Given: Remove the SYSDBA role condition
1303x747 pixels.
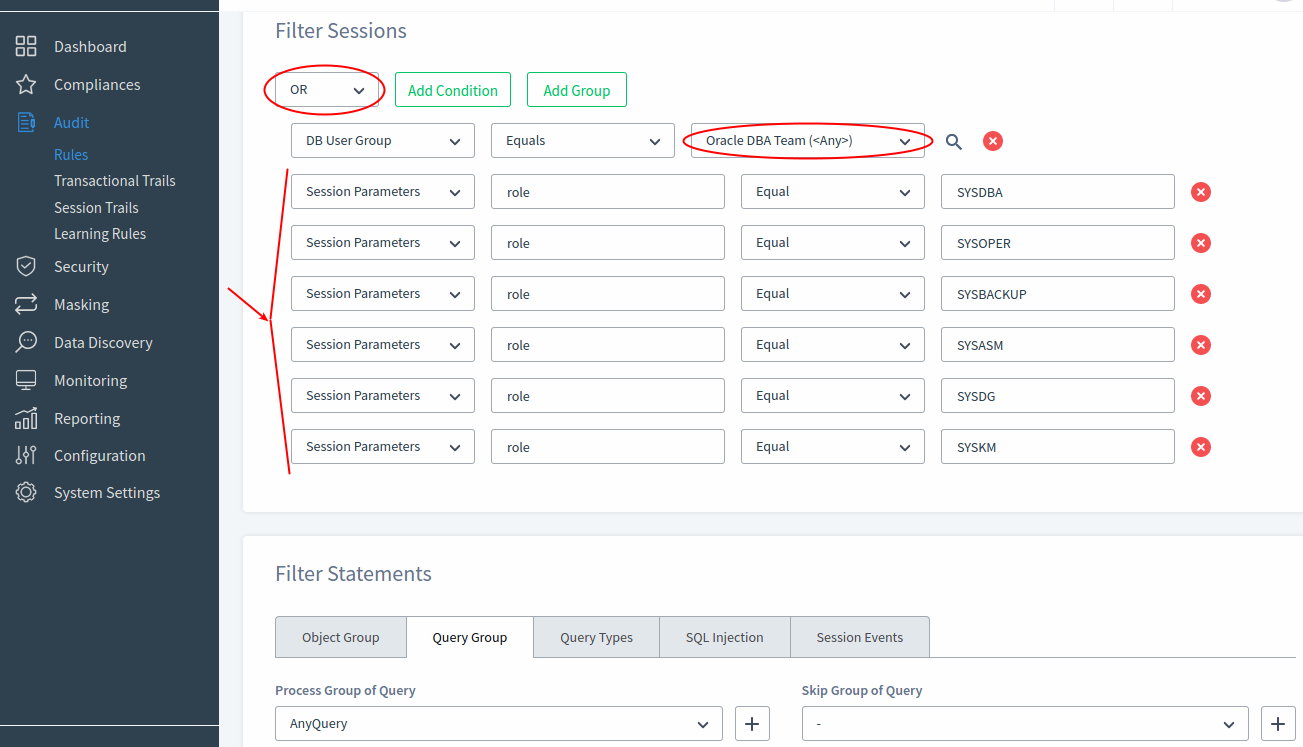Looking at the screenshot, I should (x=1200, y=191).
